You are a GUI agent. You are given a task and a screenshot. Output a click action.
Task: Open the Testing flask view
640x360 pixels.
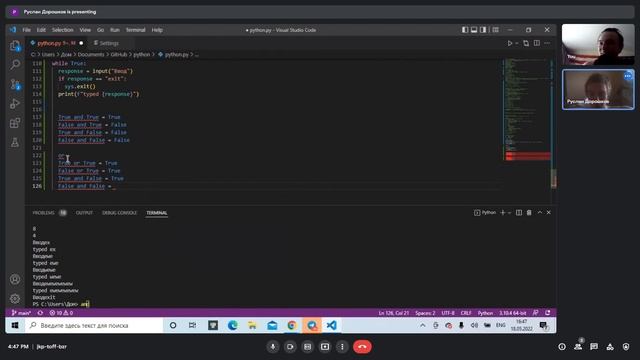tap(15, 142)
